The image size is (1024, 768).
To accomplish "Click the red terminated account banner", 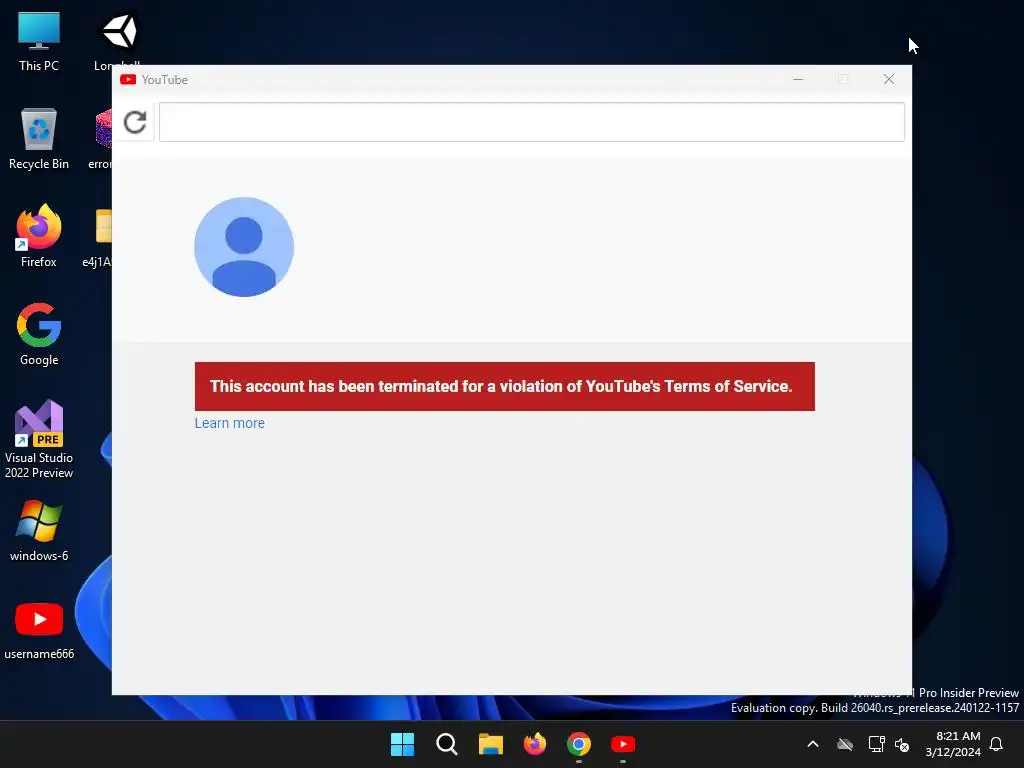I will 505,387.
